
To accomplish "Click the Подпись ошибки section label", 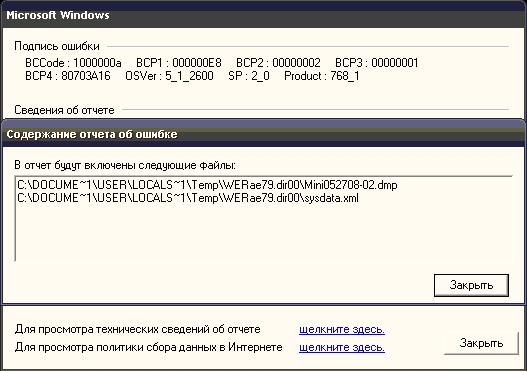I will (x=57, y=46).
